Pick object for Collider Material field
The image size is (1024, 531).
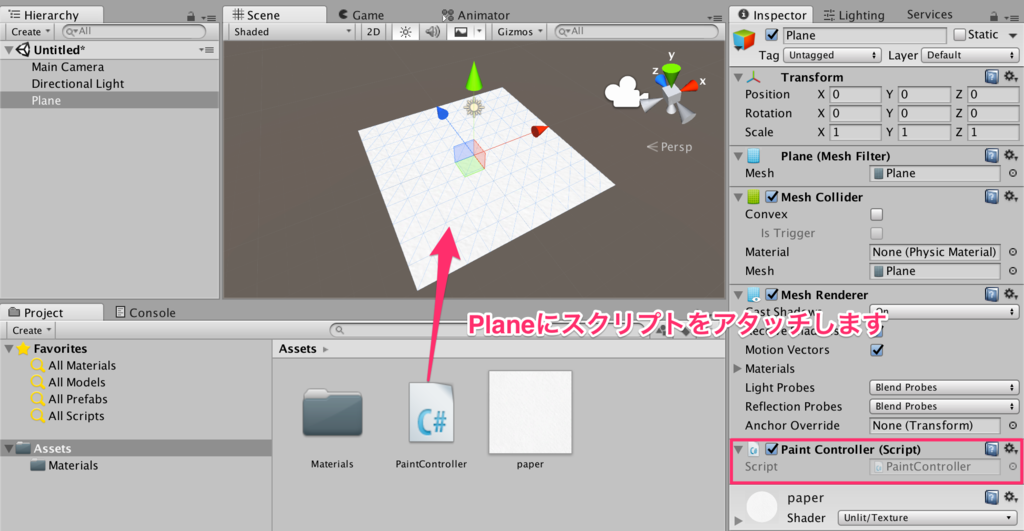1013,252
